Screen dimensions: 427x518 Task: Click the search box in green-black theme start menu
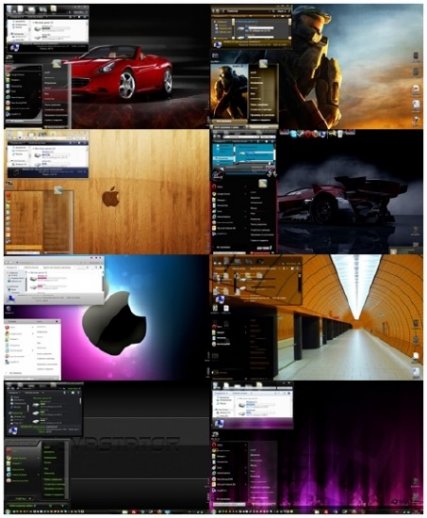[x=21, y=505]
